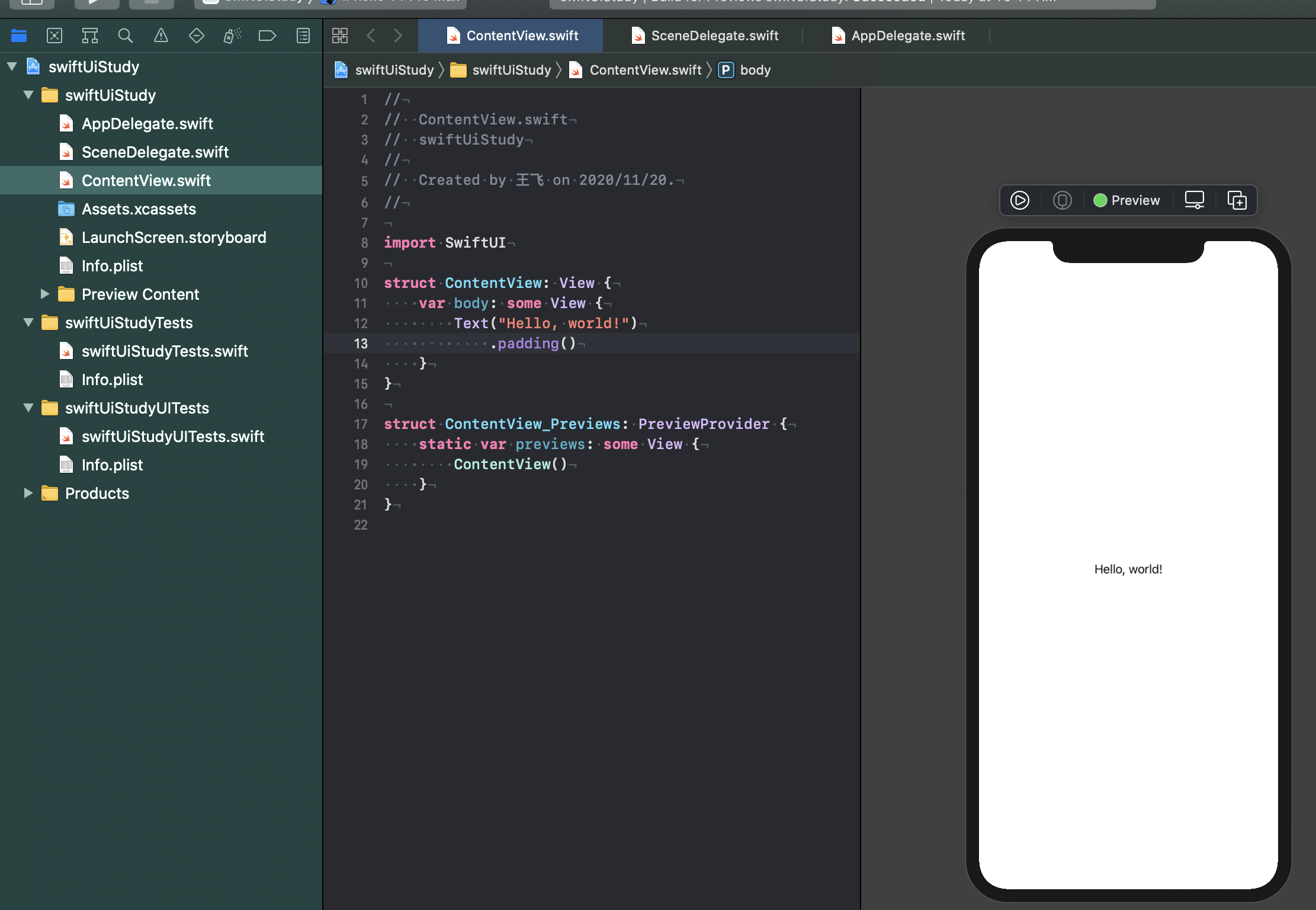Open the Test navigator diamond icon
Viewport: 1316px width, 910px height.
197,36
